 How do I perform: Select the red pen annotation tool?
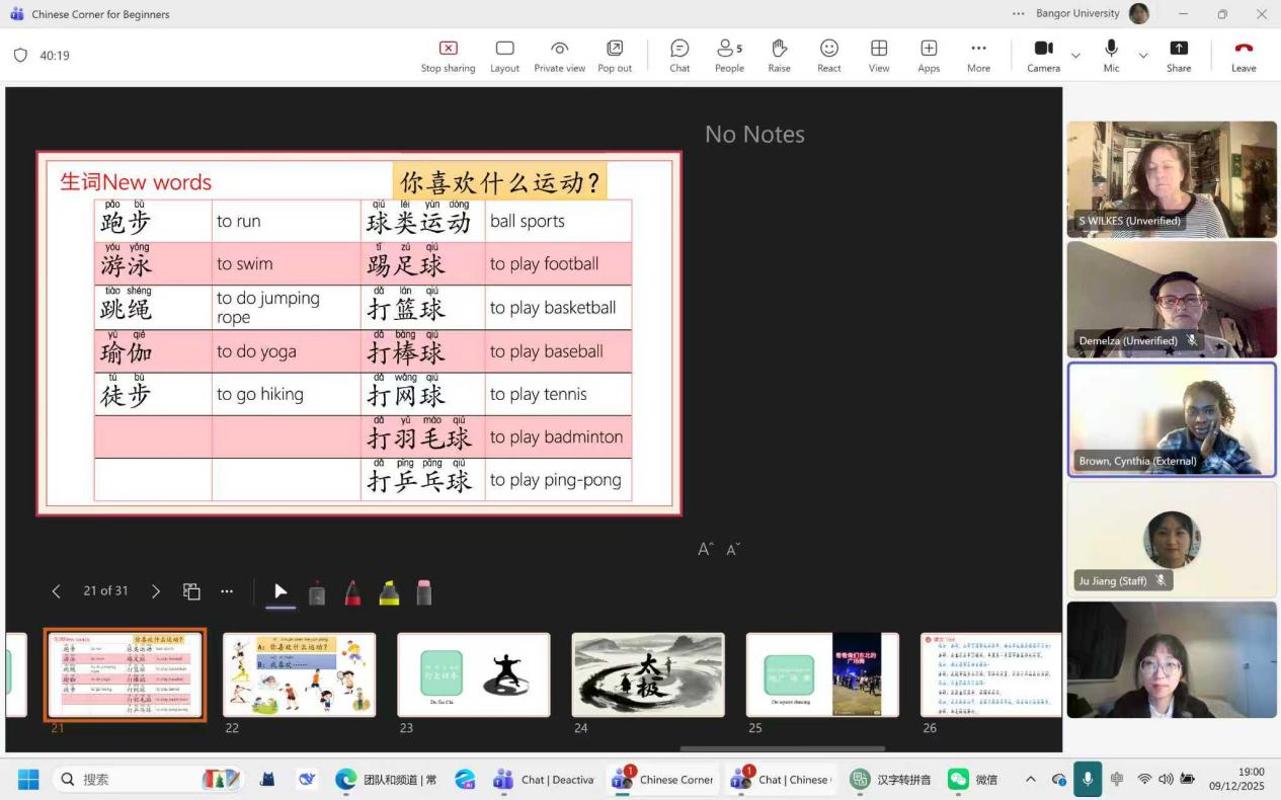coord(353,593)
